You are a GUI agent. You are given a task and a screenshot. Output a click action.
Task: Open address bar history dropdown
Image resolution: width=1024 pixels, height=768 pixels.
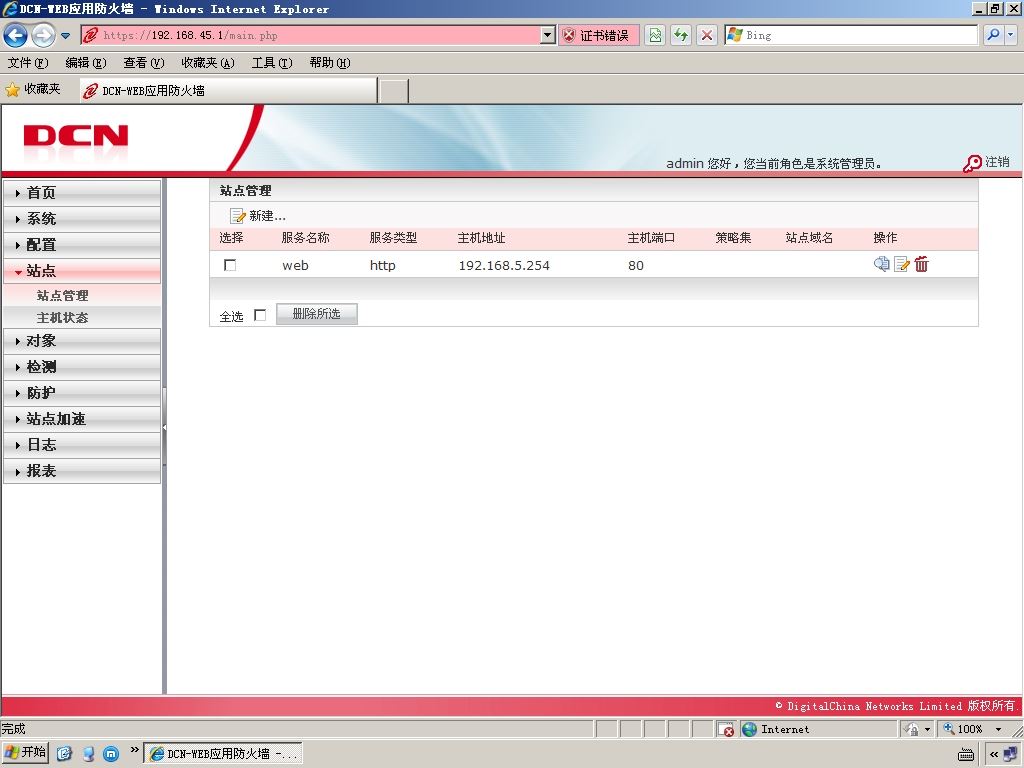point(548,35)
